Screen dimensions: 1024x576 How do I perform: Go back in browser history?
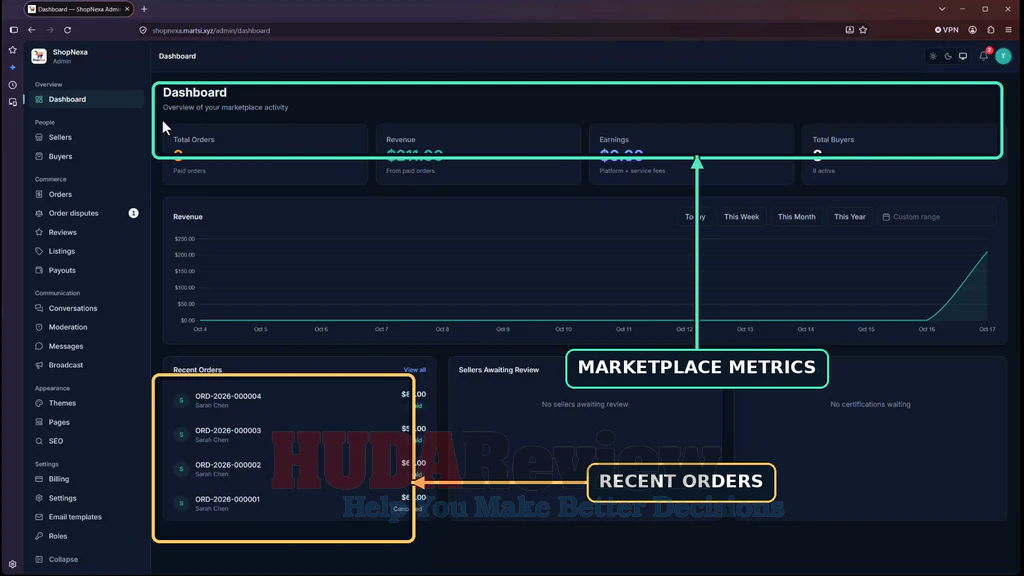(x=31, y=30)
